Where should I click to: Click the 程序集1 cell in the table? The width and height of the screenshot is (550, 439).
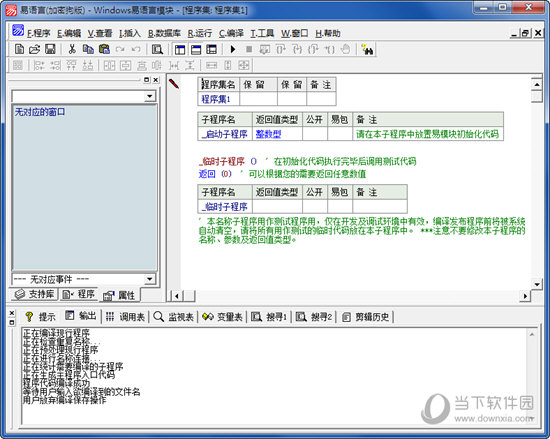218,99
